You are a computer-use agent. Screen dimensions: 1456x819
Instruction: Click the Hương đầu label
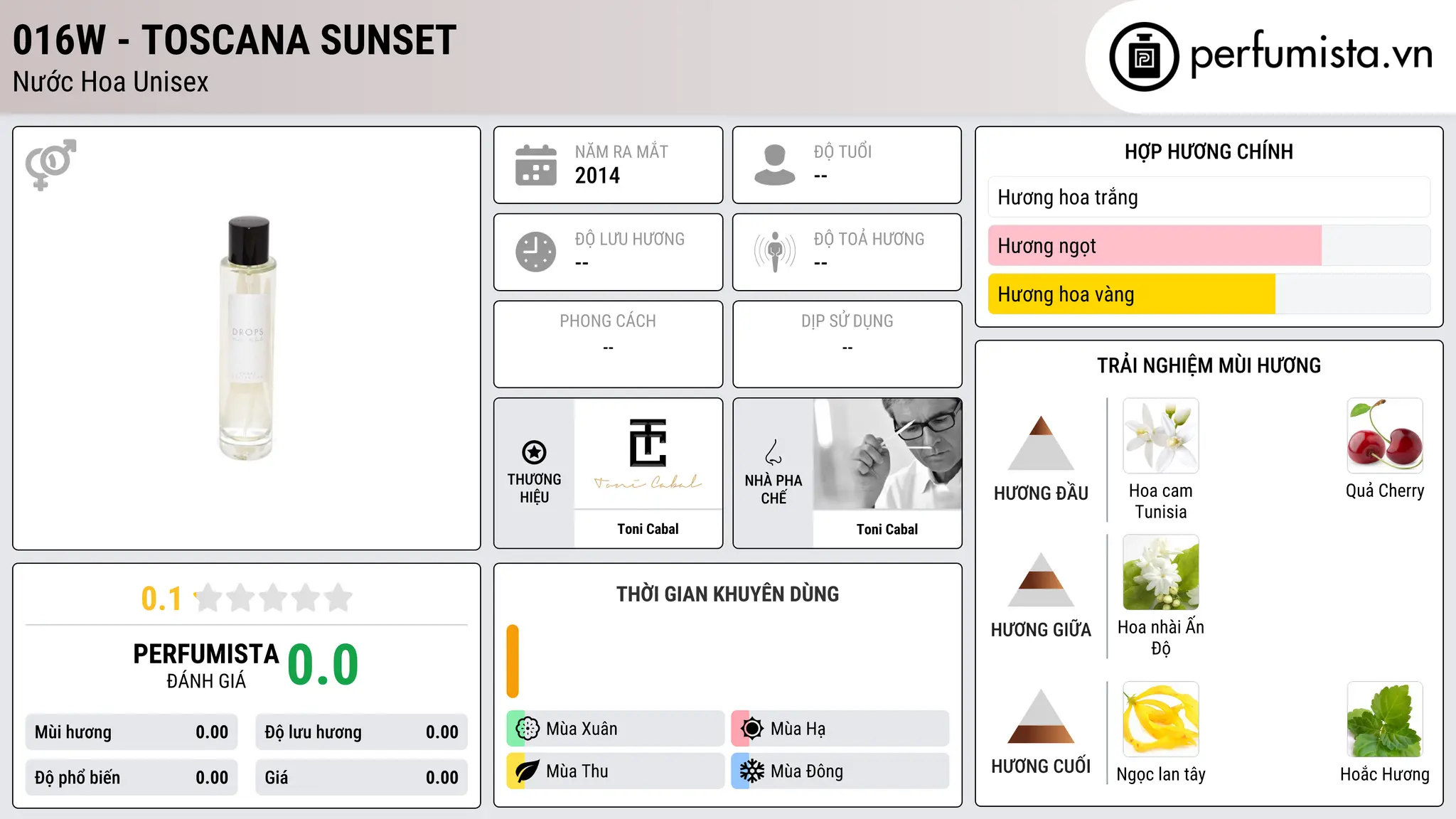point(1041,493)
